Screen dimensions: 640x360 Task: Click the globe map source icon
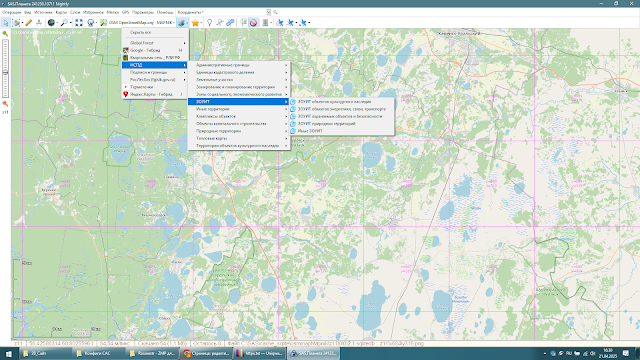51,23
